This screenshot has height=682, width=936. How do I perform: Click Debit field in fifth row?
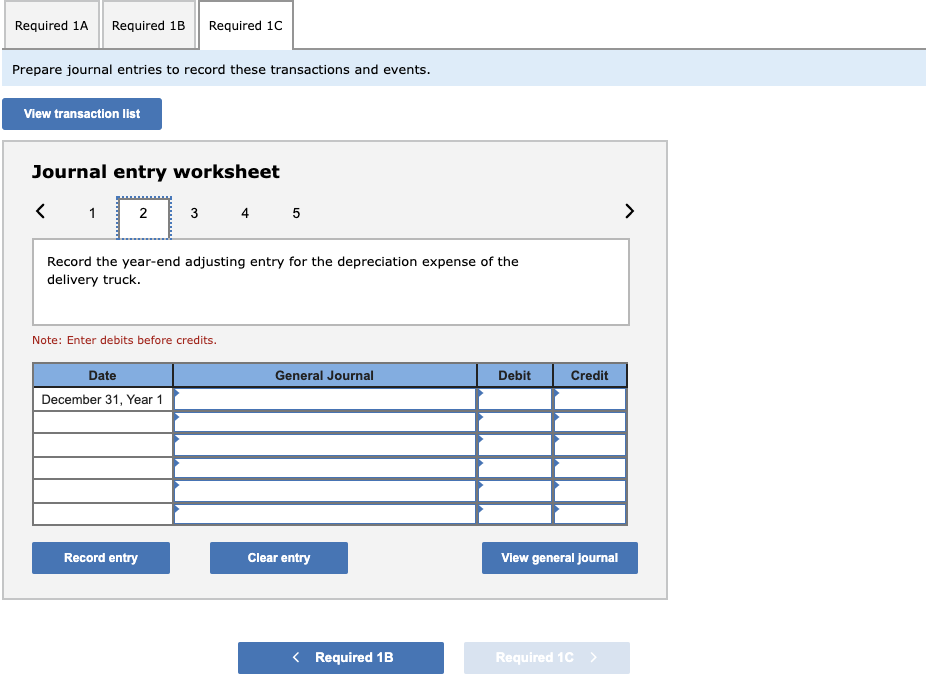[515, 491]
